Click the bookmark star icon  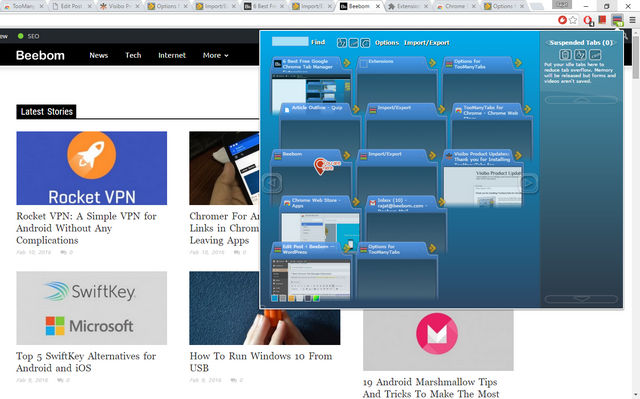[573, 20]
